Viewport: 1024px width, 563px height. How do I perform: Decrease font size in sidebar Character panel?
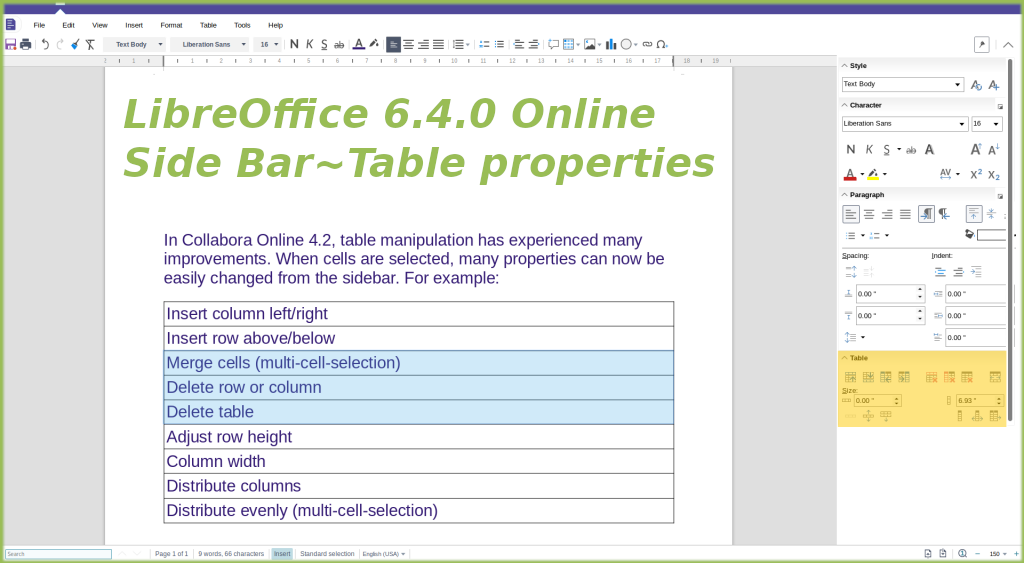[x=993, y=150]
